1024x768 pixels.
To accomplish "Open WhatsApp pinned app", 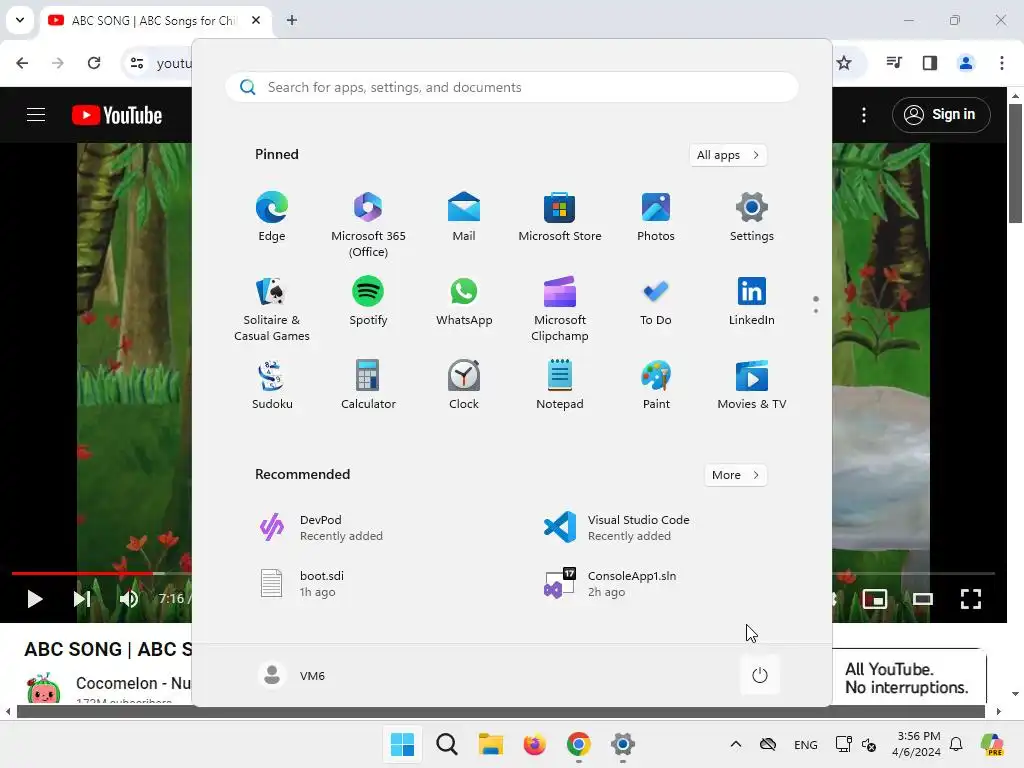I will (464, 301).
